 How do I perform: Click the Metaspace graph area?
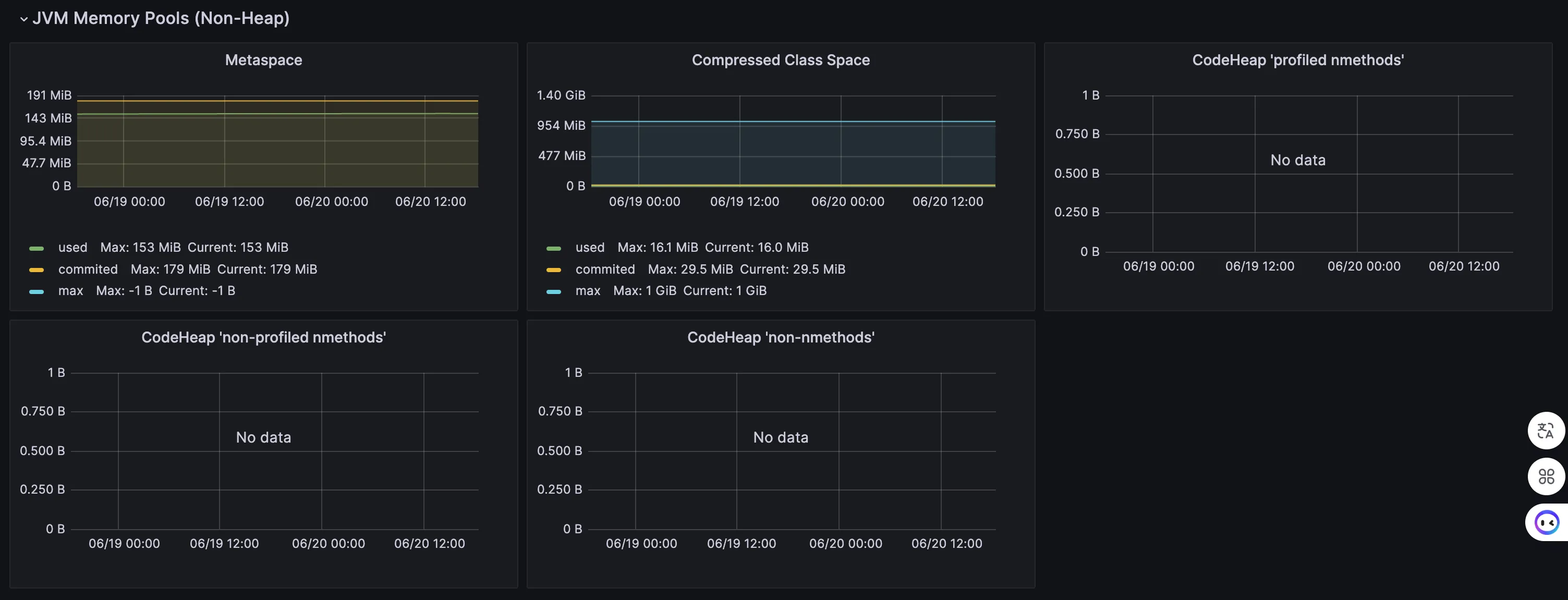[x=277, y=141]
